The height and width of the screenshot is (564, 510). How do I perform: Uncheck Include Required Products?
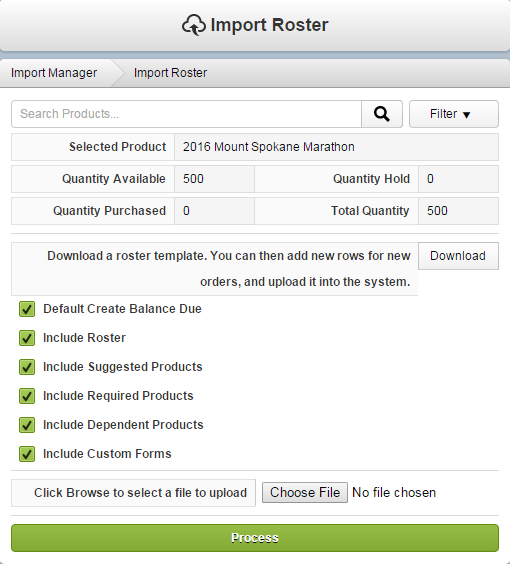pos(27,396)
